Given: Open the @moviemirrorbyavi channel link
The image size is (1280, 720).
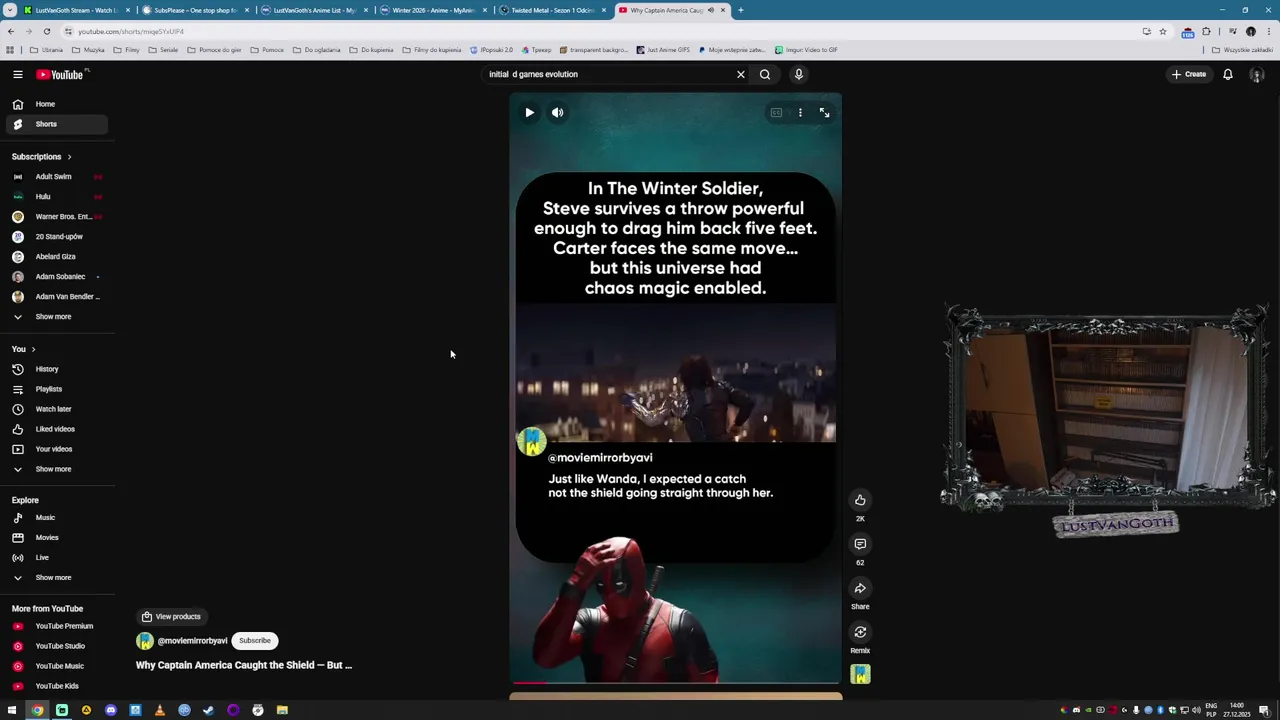Looking at the screenshot, I should [192, 641].
